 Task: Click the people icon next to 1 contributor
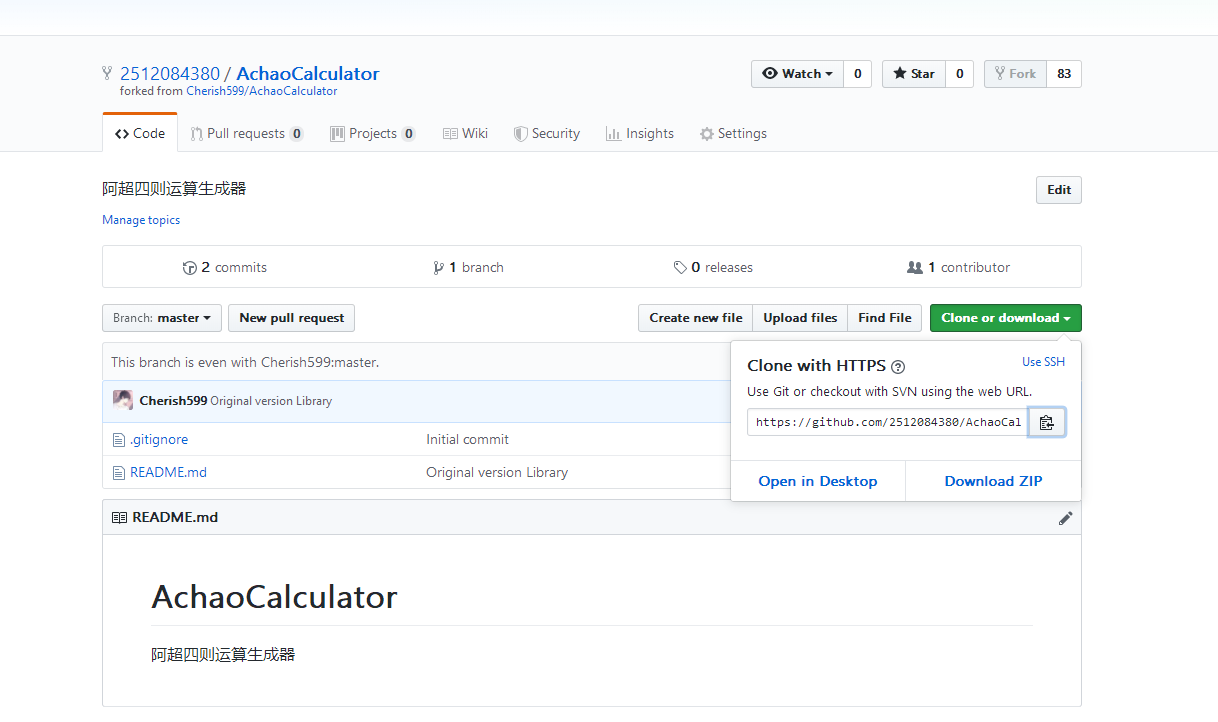pos(914,268)
